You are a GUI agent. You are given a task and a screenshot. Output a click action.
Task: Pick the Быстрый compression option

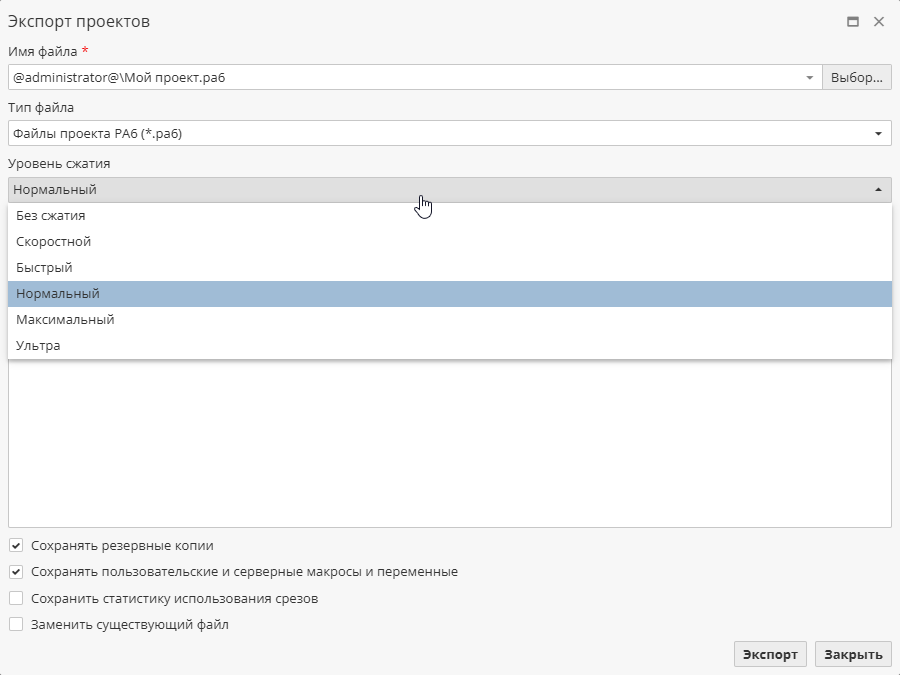[x=44, y=268]
